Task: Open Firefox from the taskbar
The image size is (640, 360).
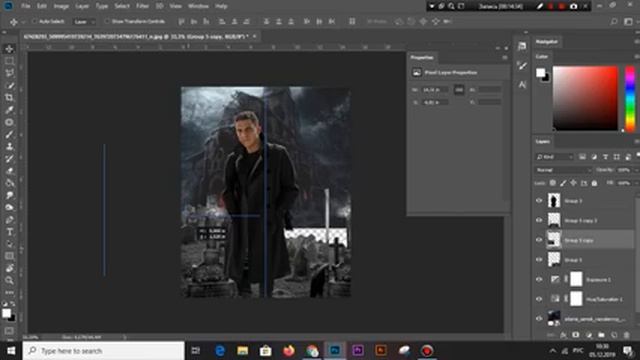Action: pyautogui.click(x=289, y=351)
